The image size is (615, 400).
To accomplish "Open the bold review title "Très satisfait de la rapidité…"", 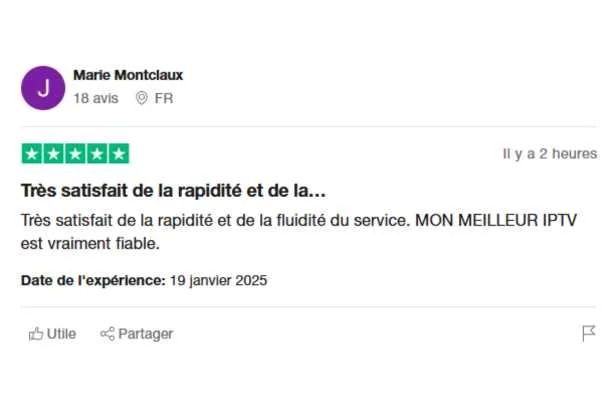I will [173, 189].
